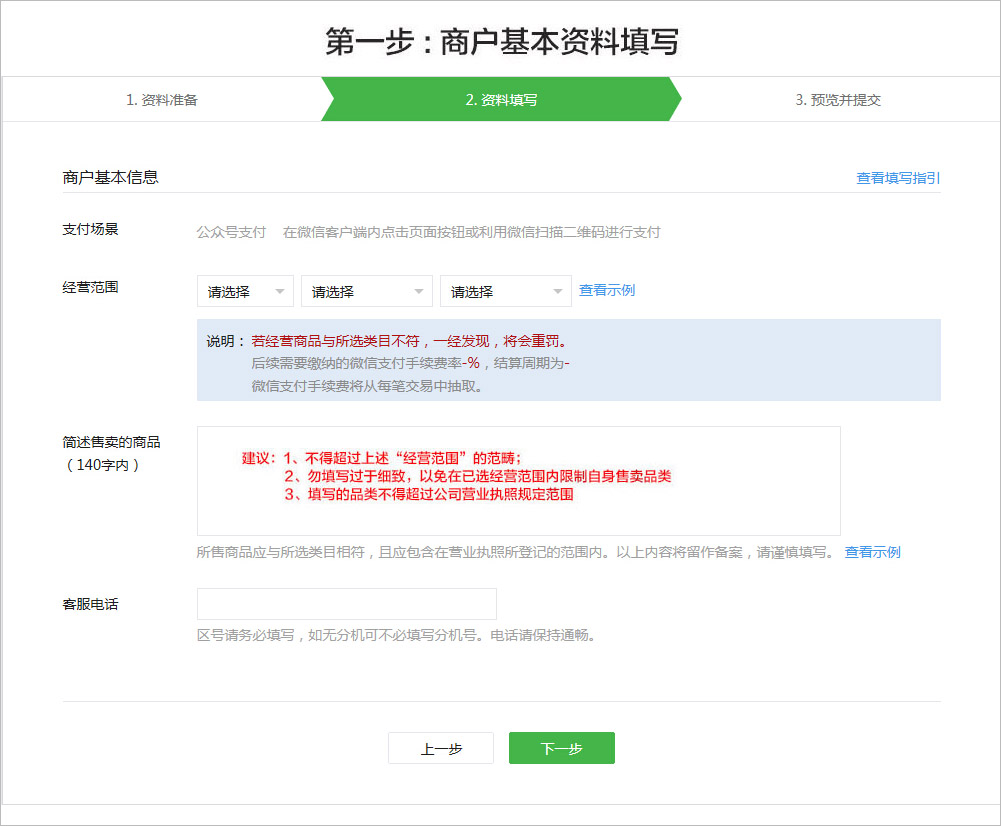Click 查看示例 beside the 经营范围 dropdowns
The width and height of the screenshot is (1001, 826).
tap(607, 290)
